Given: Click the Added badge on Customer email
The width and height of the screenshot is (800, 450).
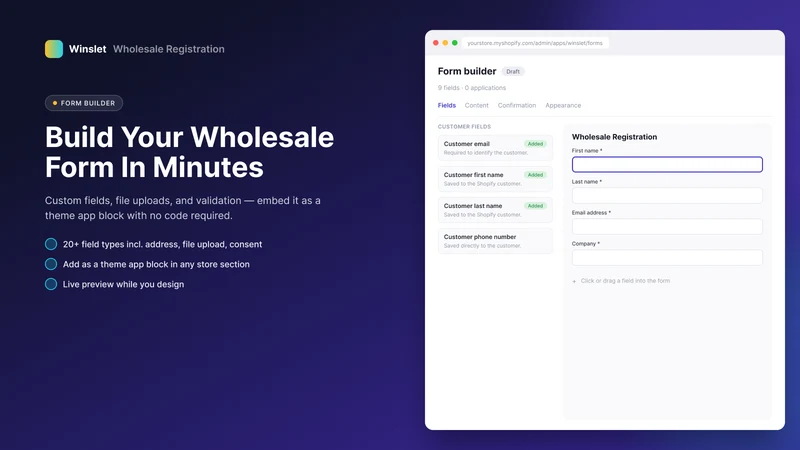Looking at the screenshot, I should 535,144.
